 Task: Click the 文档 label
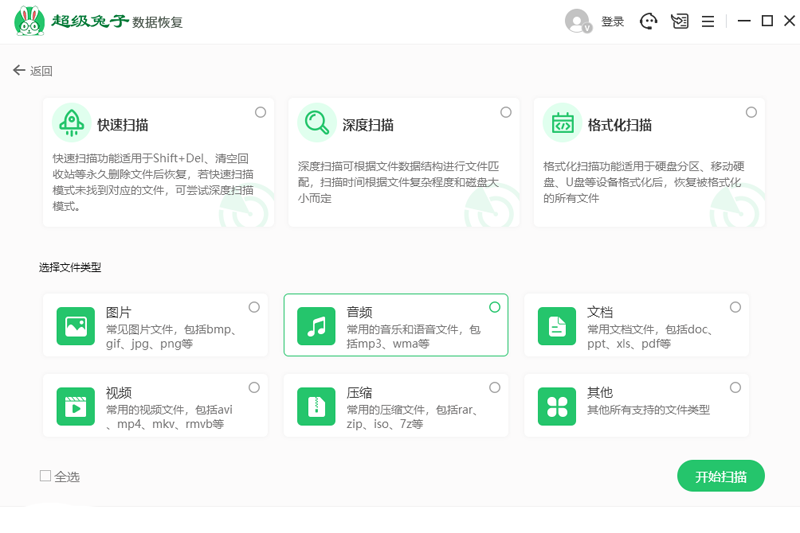tap(600, 312)
